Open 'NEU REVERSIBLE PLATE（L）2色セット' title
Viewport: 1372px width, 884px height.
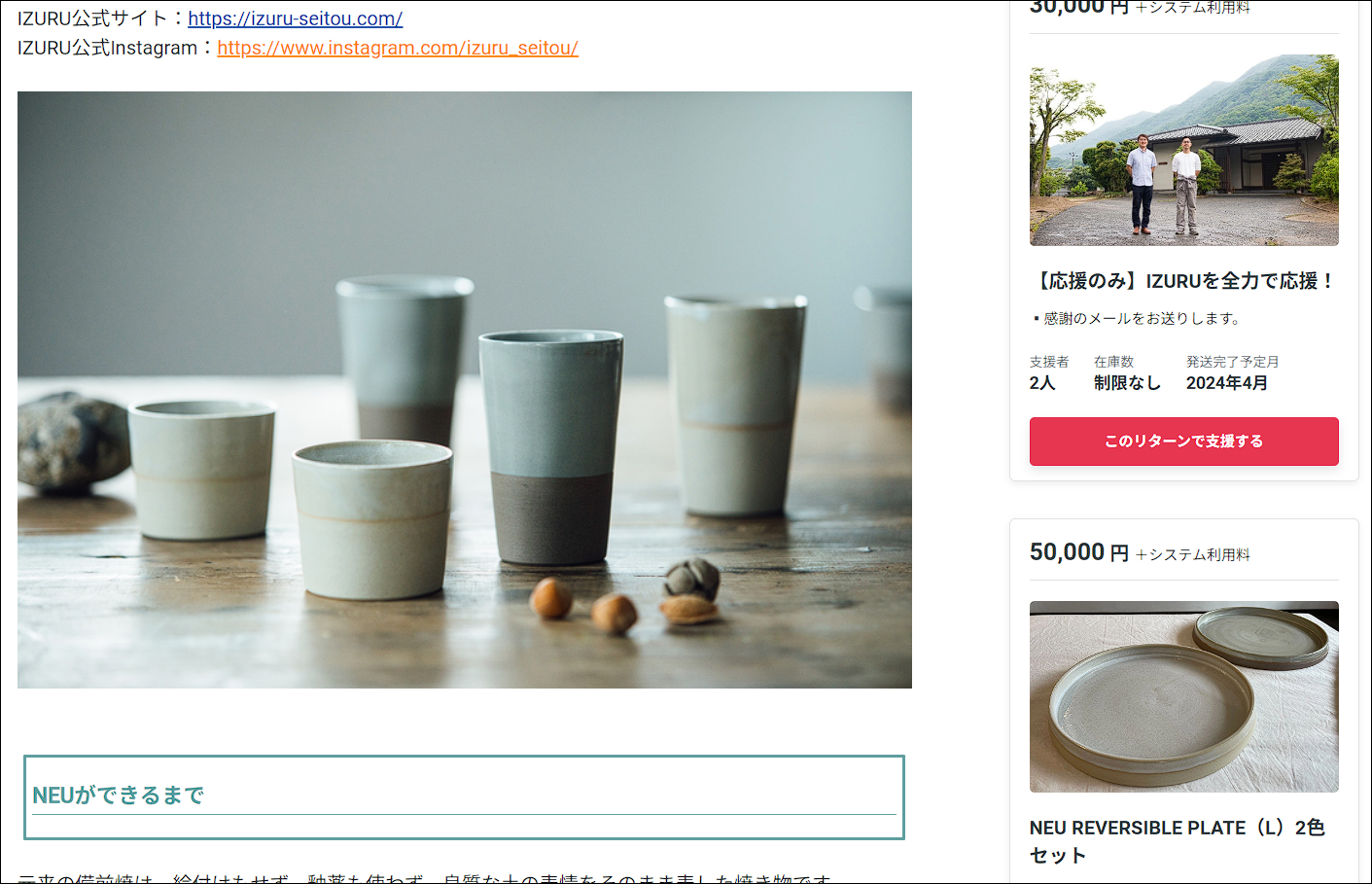tap(1178, 841)
